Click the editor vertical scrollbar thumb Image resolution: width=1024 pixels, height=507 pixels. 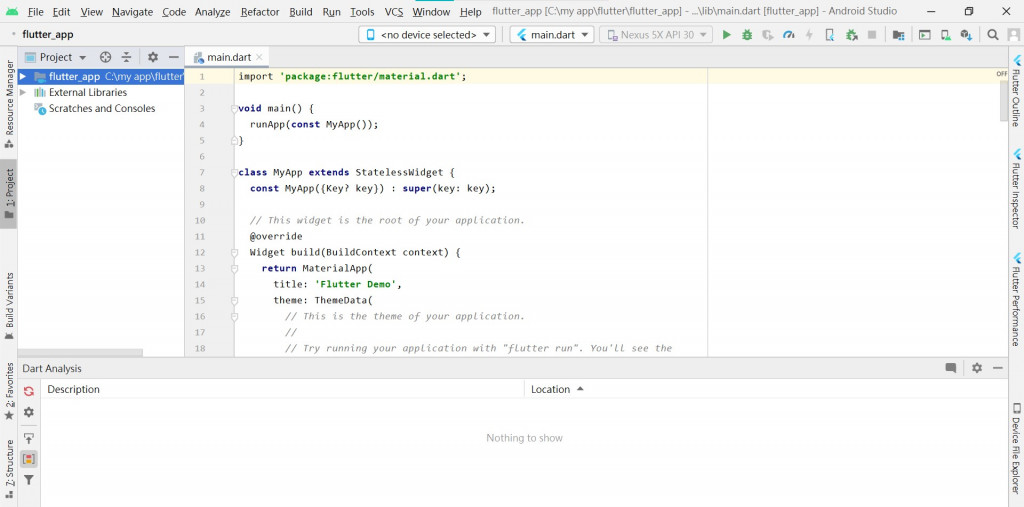pos(1004,100)
